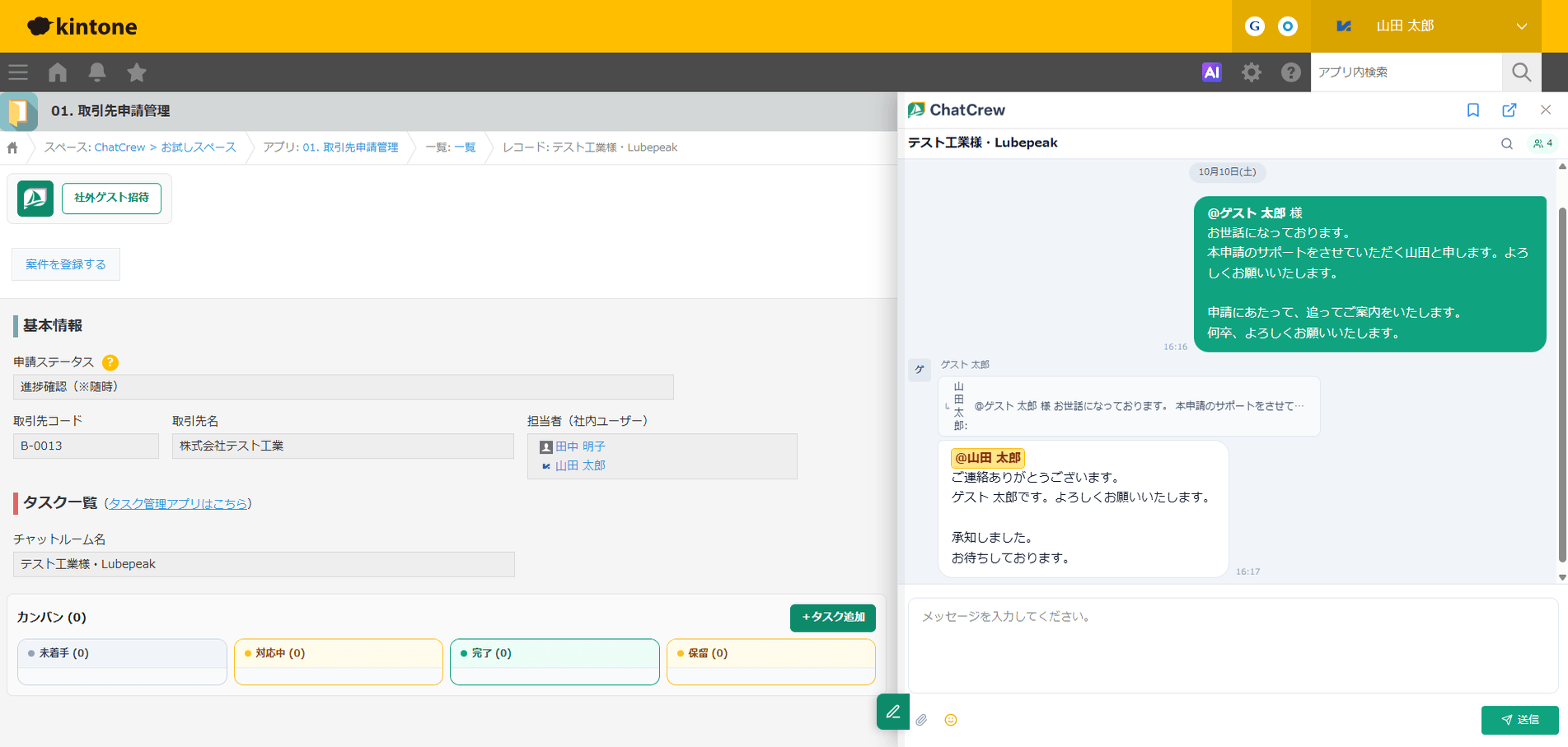Click the 案件を登録する button
Viewport: 1568px width, 747px height.
[x=66, y=264]
